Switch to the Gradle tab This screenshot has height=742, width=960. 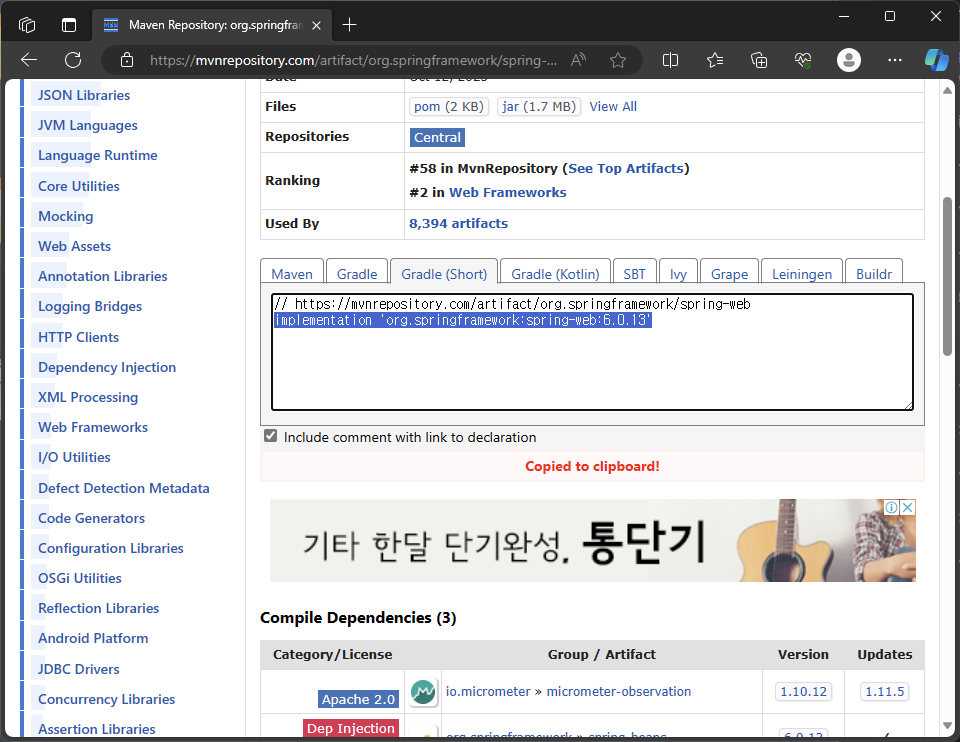(357, 274)
